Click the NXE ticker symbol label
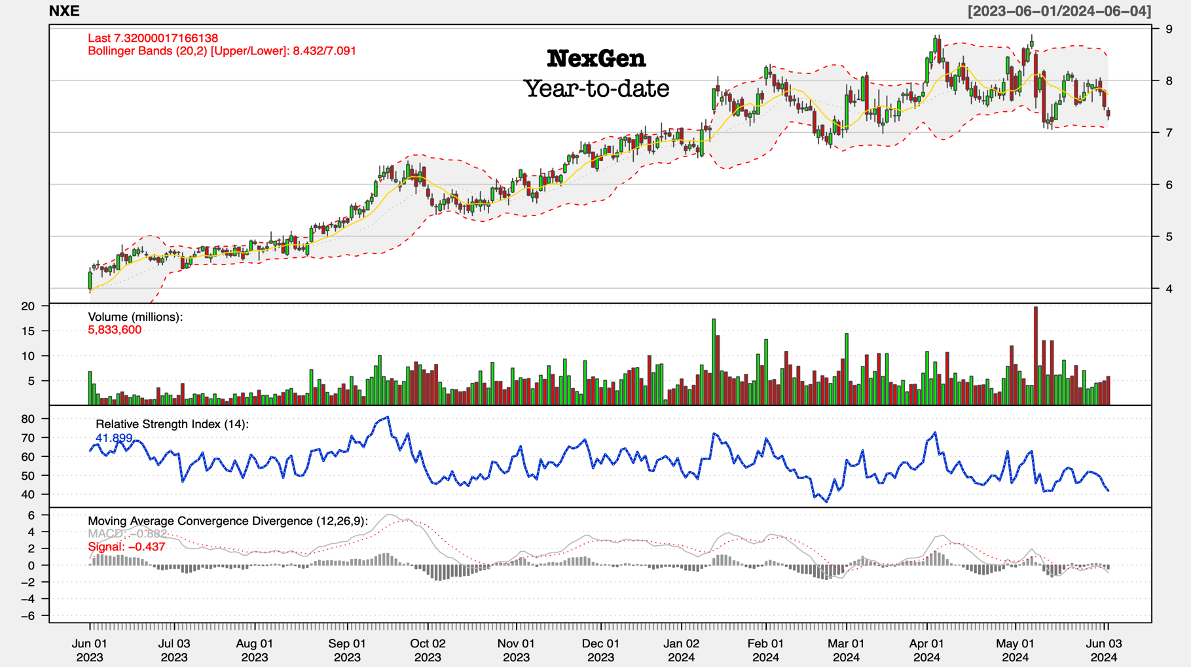Viewport: 1192px width, 668px height. coord(64,11)
